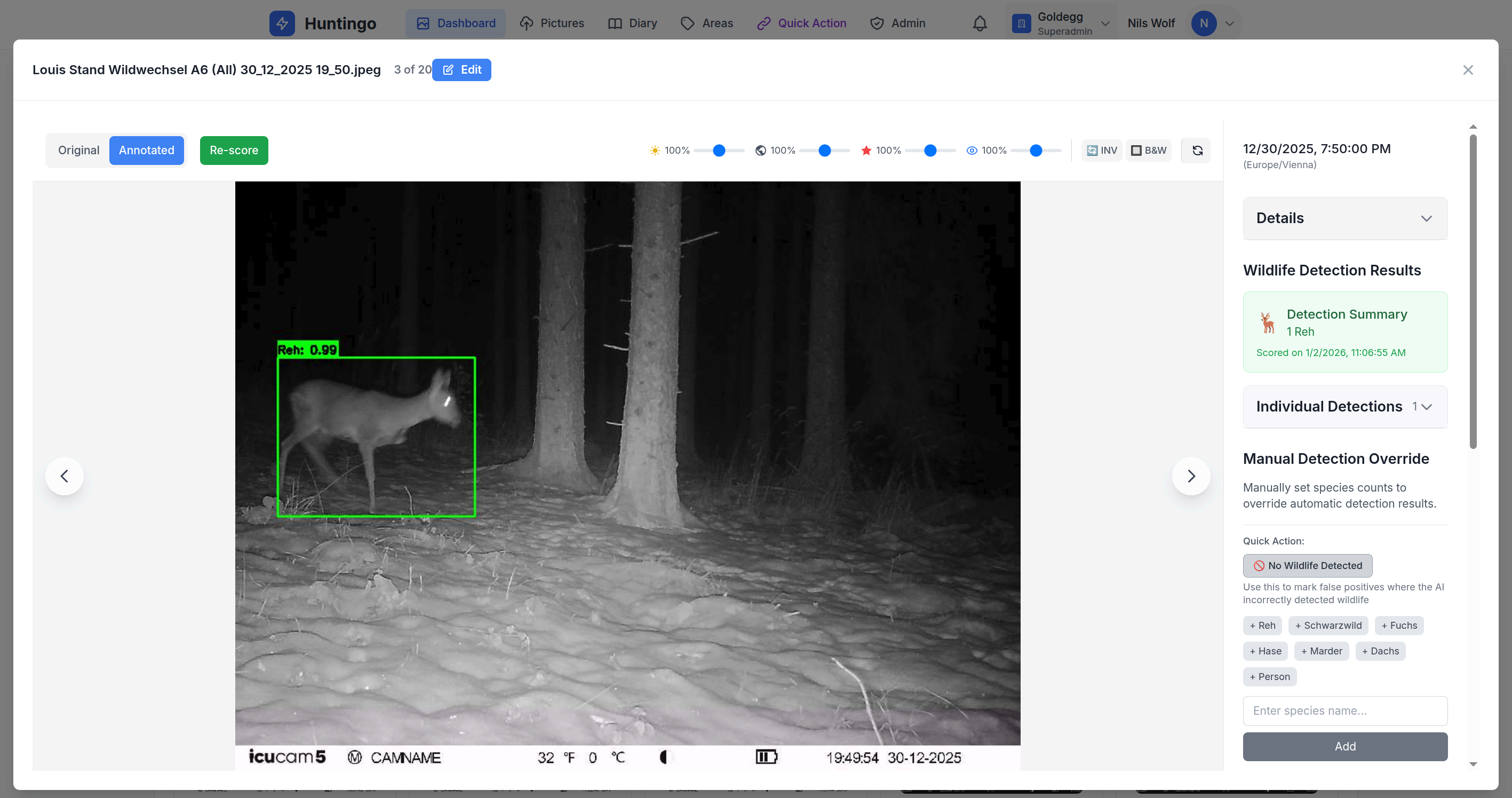Go to next picture with right arrow
Screen dimensions: 1512x798
1191,476
